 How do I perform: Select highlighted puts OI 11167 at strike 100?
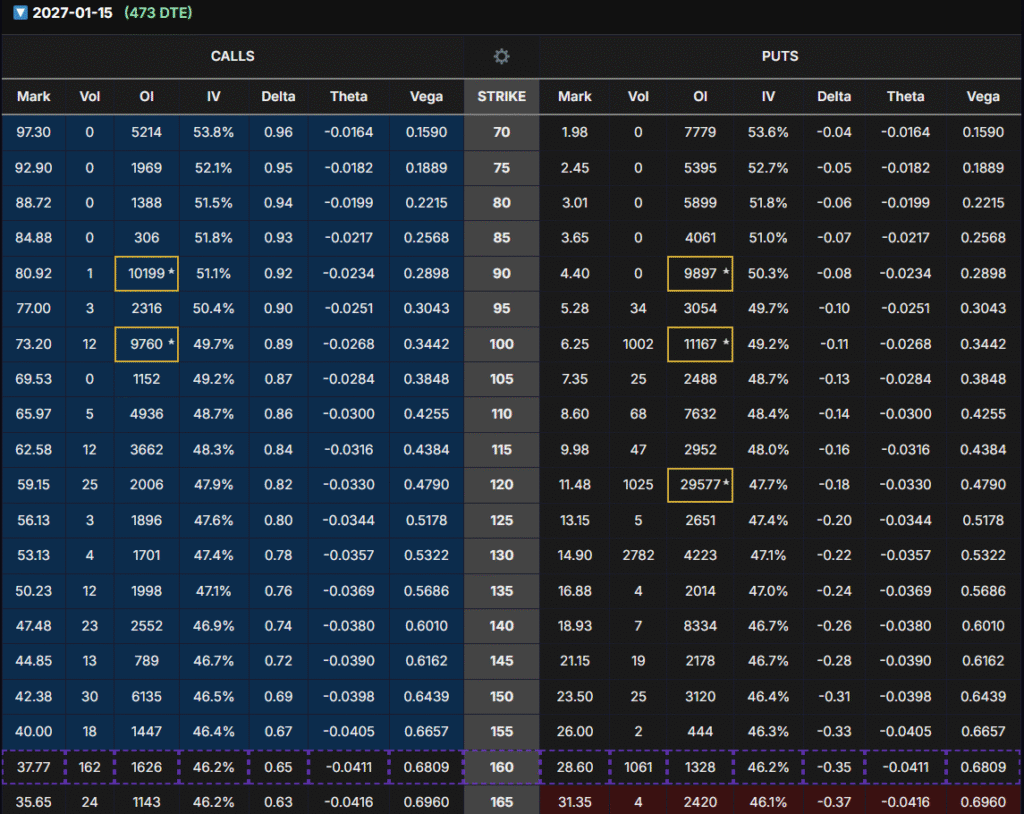point(699,344)
